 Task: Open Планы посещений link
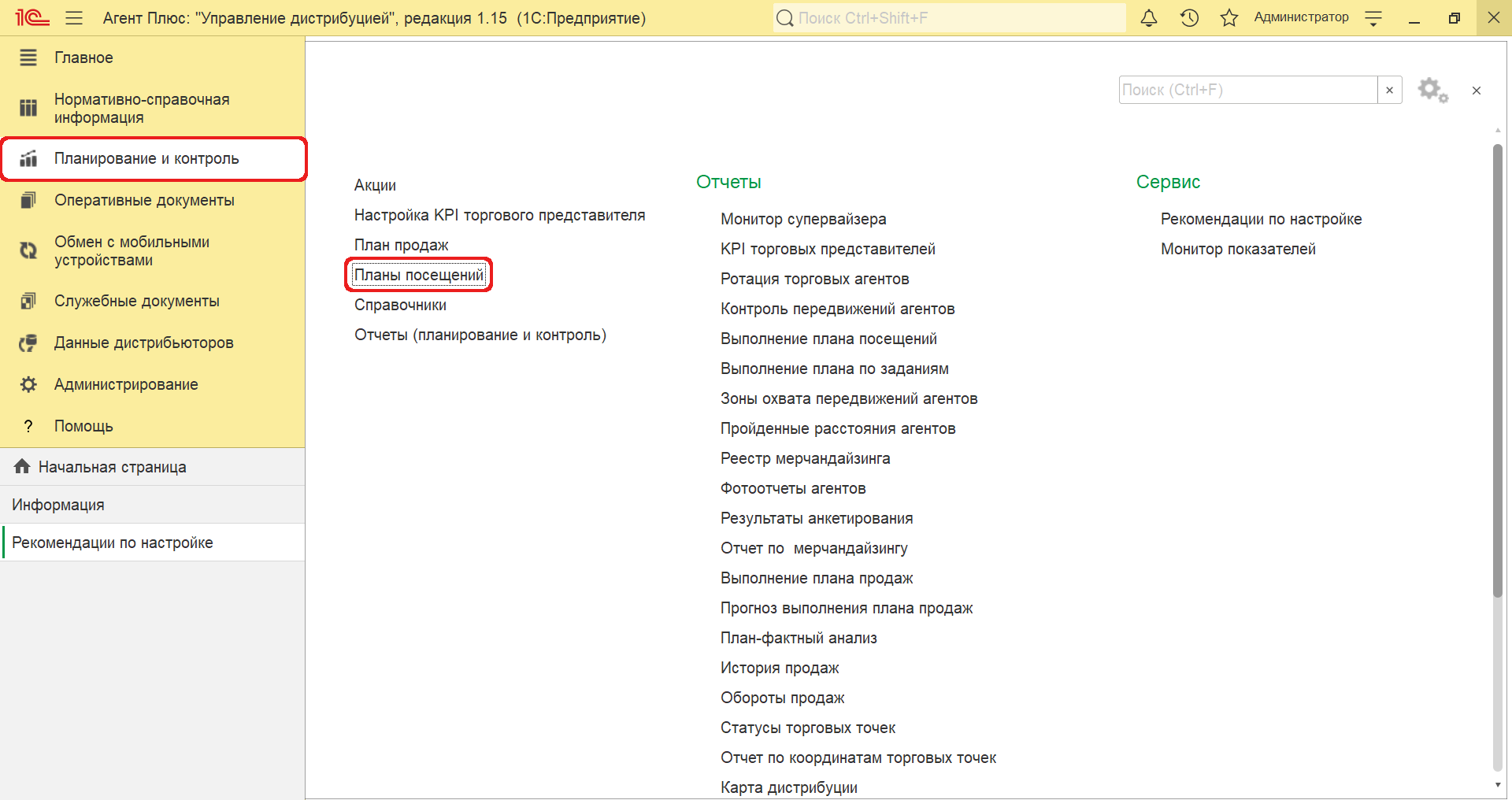tap(419, 275)
